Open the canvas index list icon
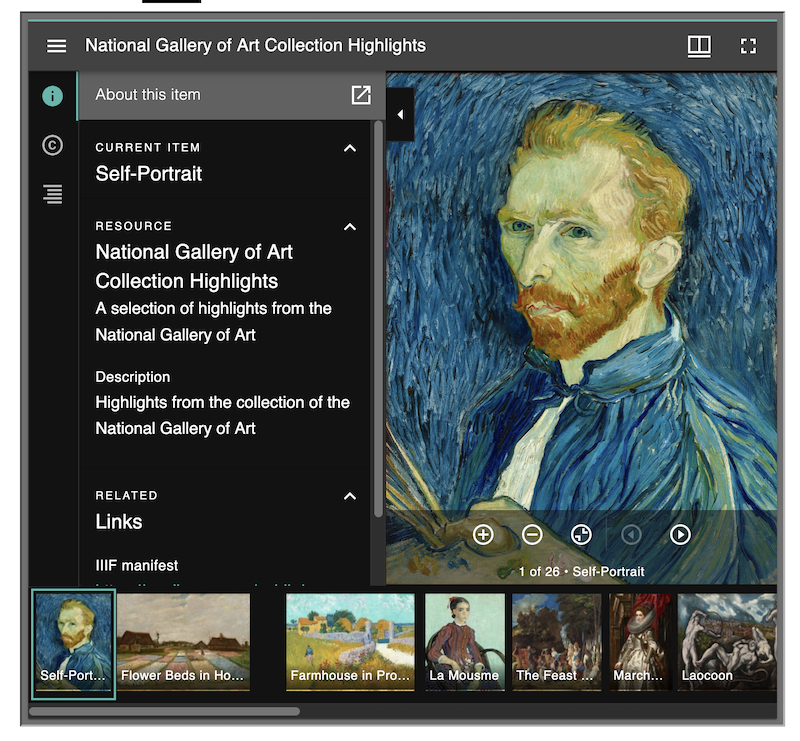800x741 pixels. pyautogui.click(x=52, y=194)
